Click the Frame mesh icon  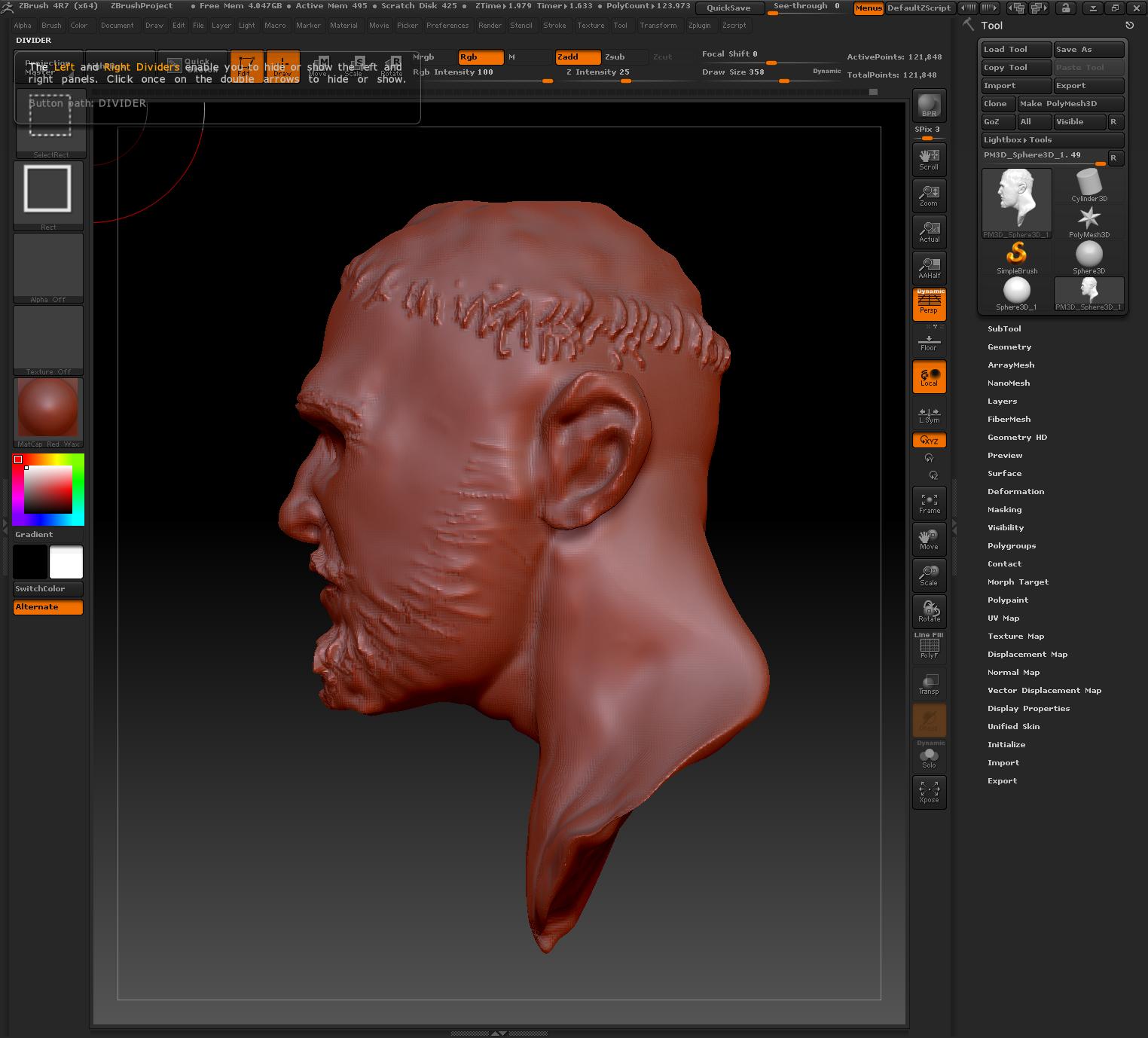click(929, 502)
